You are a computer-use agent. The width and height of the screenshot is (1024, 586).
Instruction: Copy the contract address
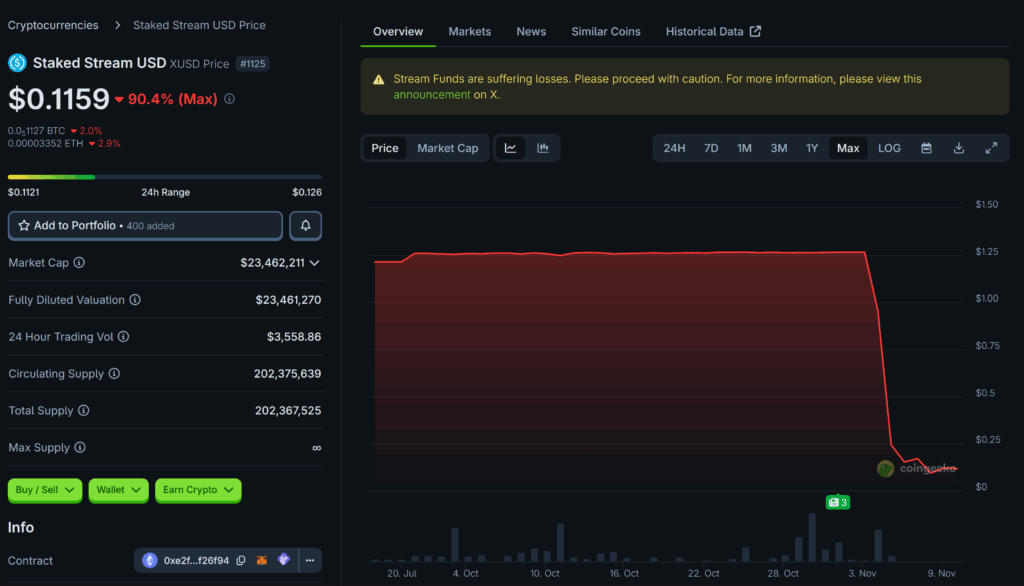pos(241,561)
